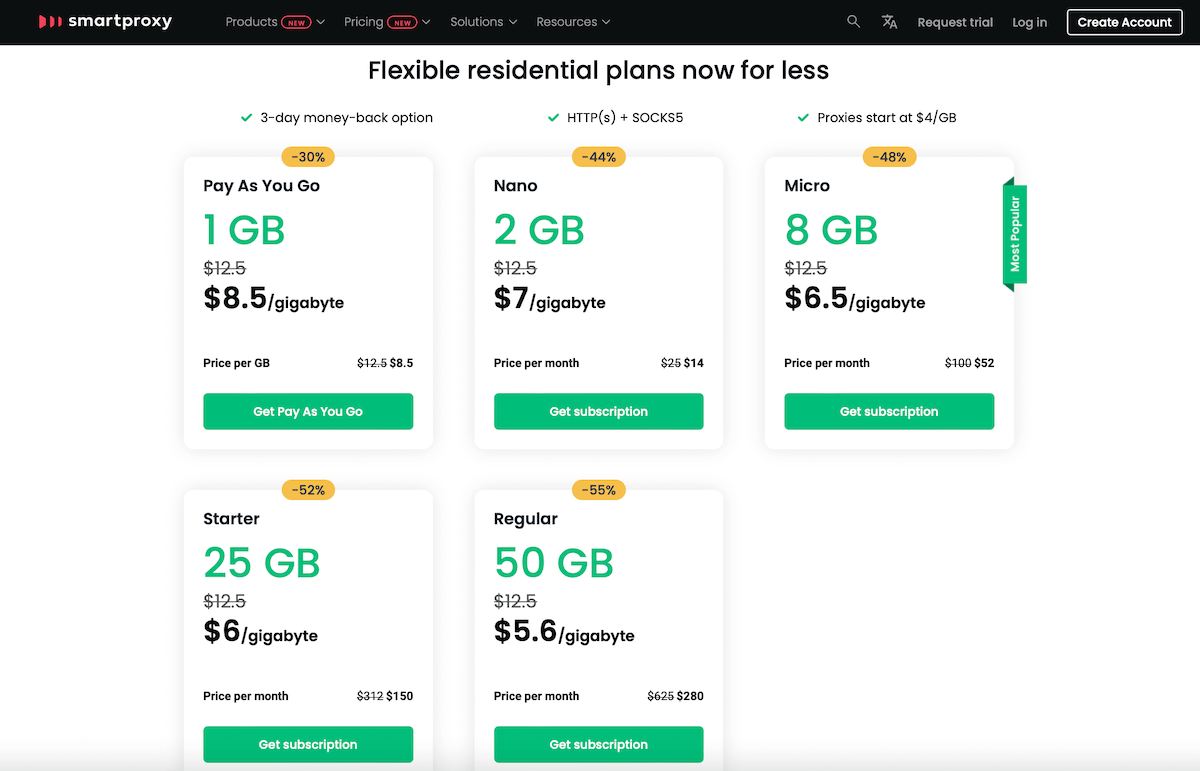Click the $14 monthly price
1200x771 pixels.
point(694,363)
